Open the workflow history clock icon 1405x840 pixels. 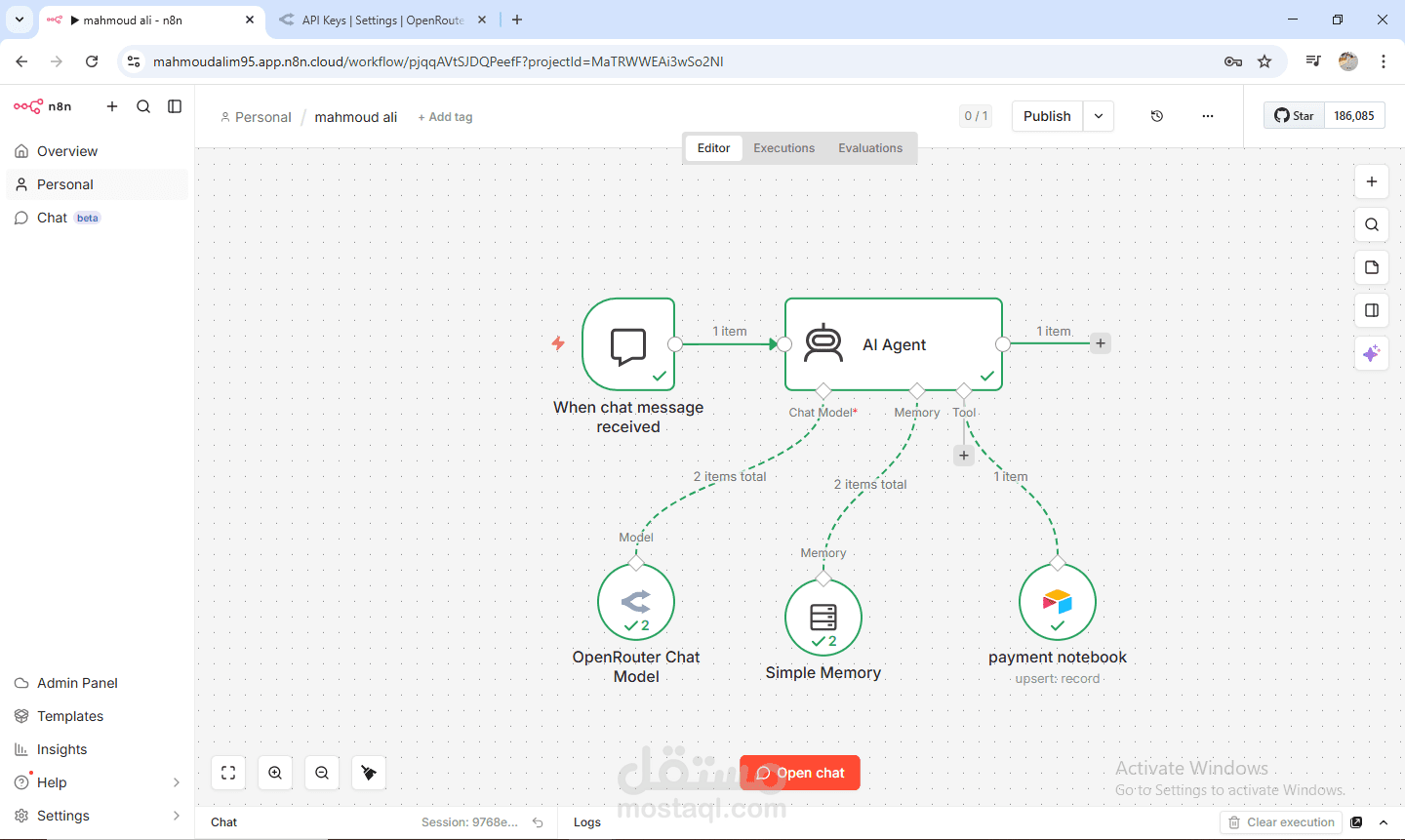point(1157,116)
